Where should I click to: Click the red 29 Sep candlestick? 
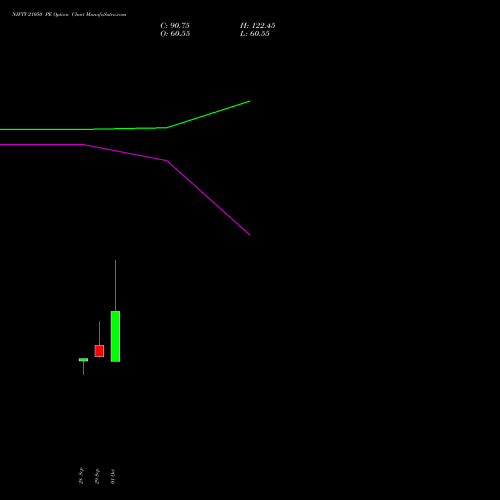pos(99,351)
